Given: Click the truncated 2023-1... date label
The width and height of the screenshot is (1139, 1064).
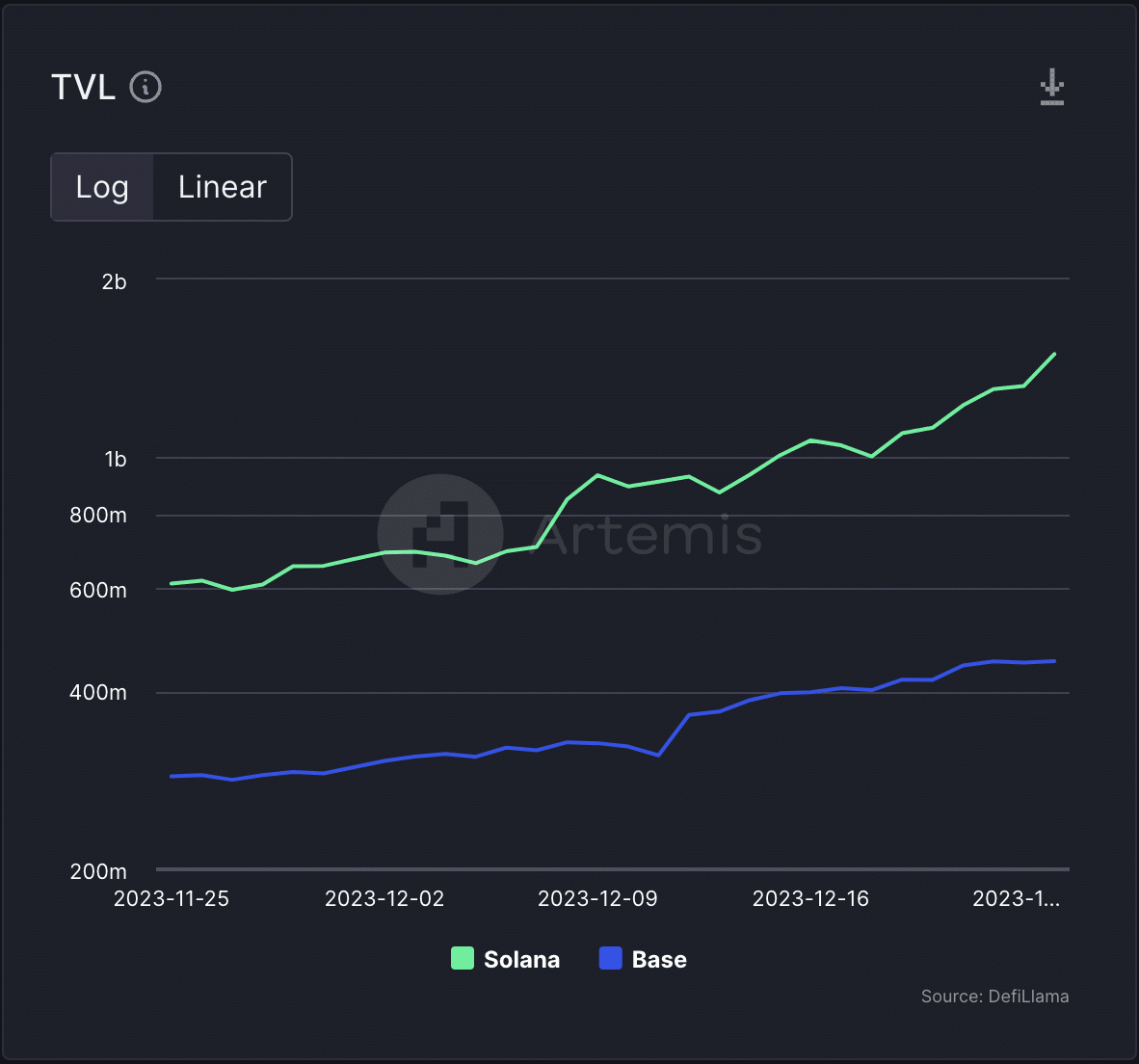Looking at the screenshot, I should click(1017, 898).
